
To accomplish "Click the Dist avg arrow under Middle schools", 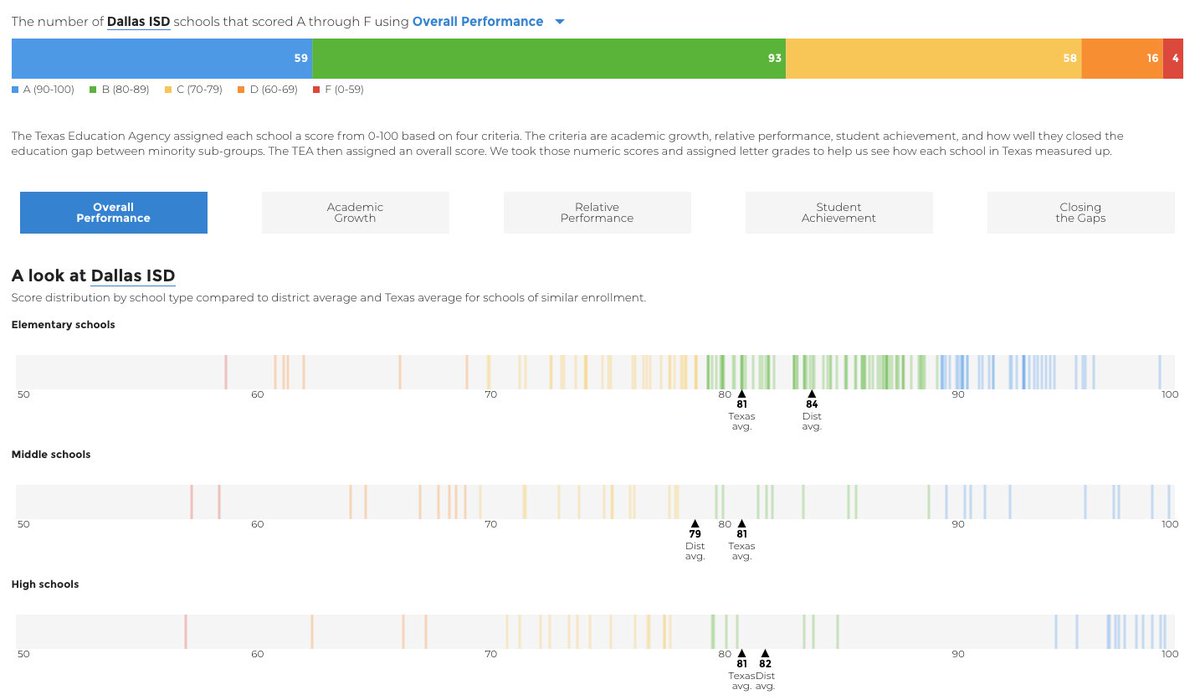I will pos(694,523).
